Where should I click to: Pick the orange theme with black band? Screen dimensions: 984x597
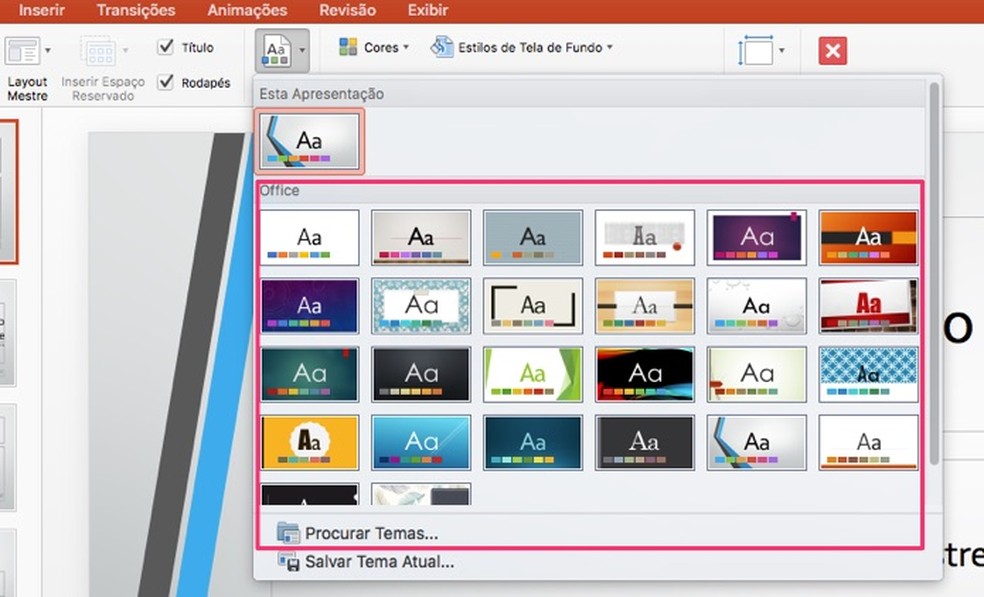coord(869,237)
